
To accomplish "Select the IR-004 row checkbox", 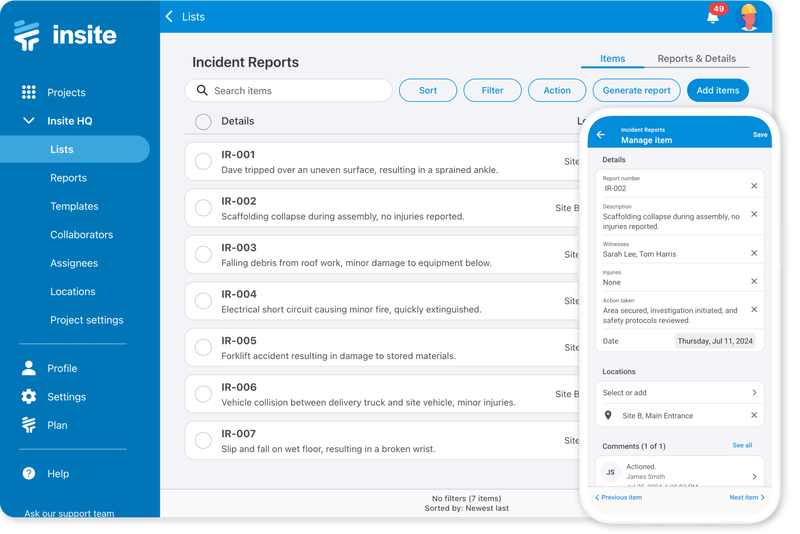I will point(203,300).
